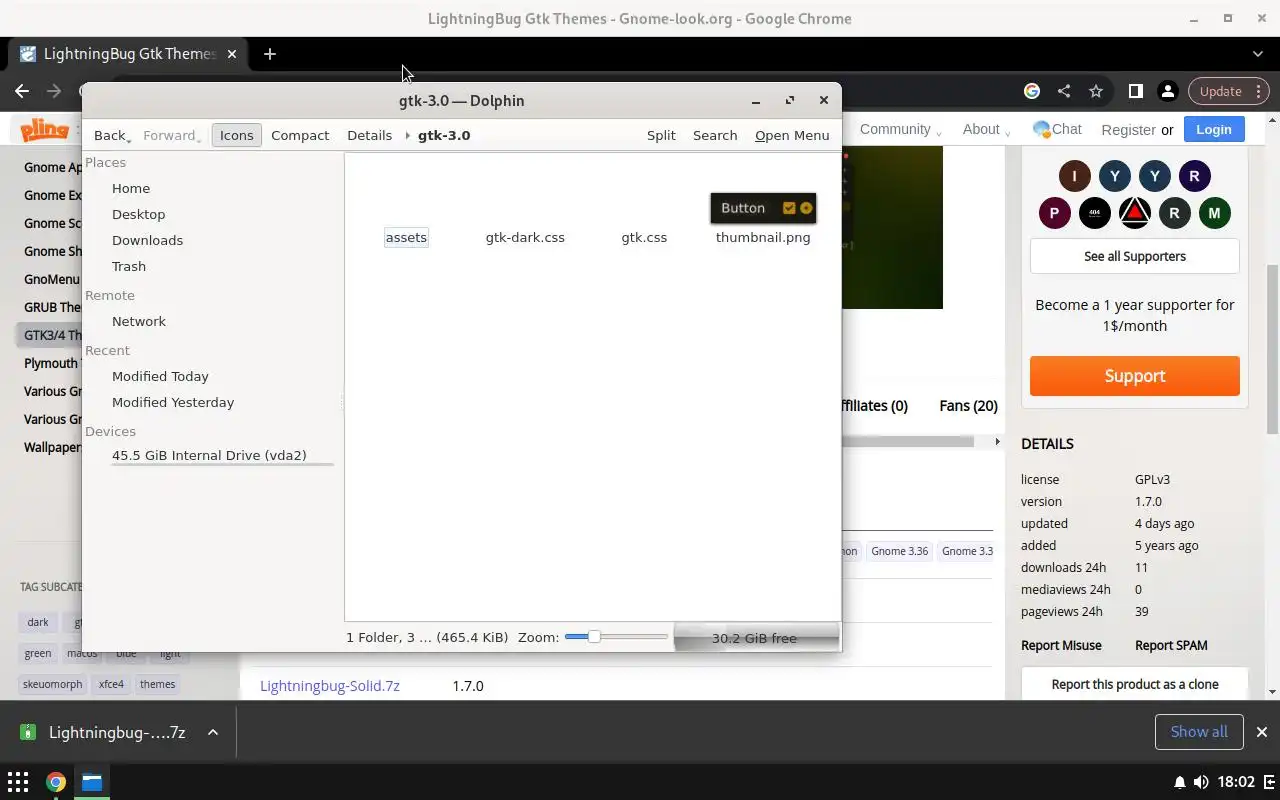The height and width of the screenshot is (800, 1280).
Task: Click Chrome icon in the taskbar
Action: coord(56,782)
